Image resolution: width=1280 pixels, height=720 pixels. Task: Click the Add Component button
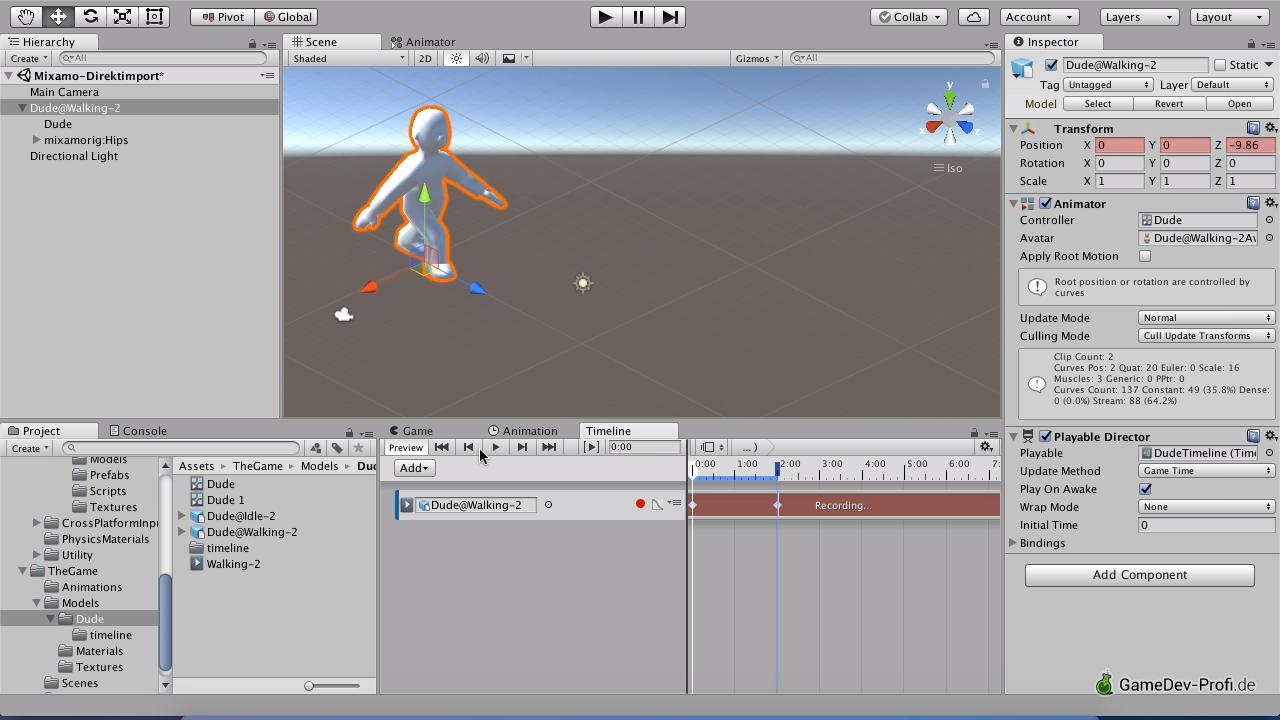coord(1139,575)
